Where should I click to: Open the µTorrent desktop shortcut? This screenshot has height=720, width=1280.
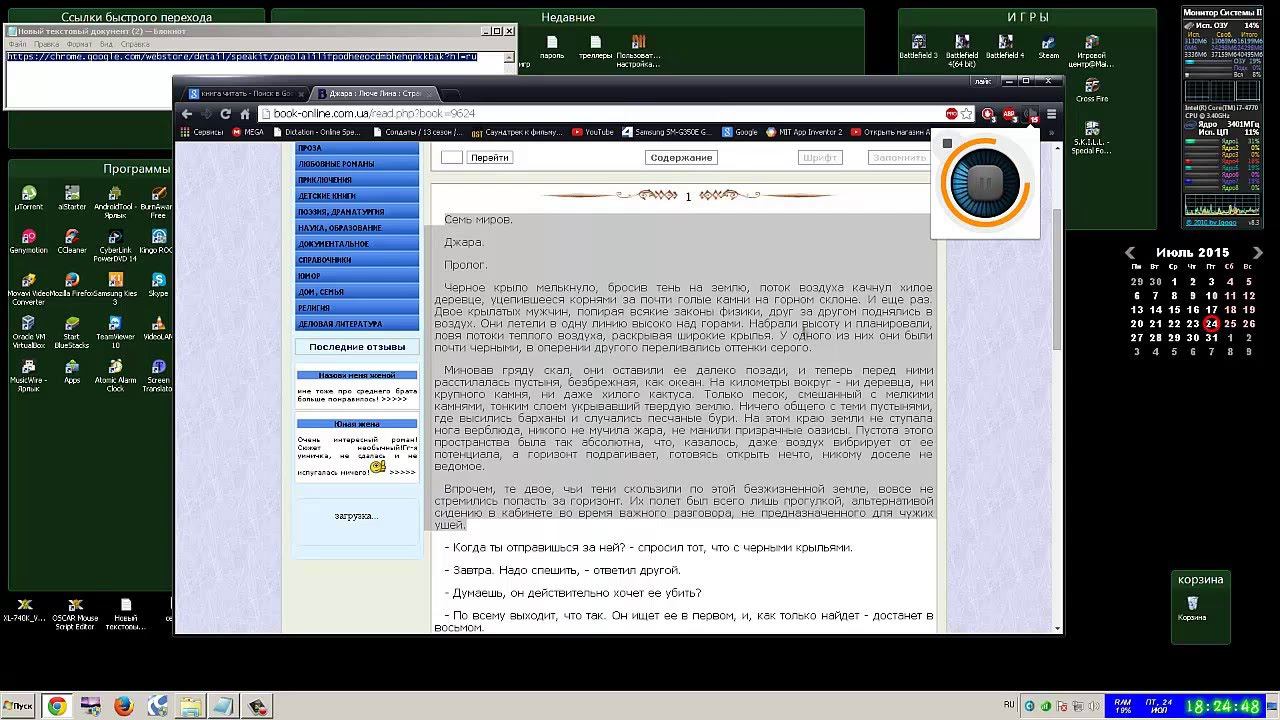coord(29,198)
